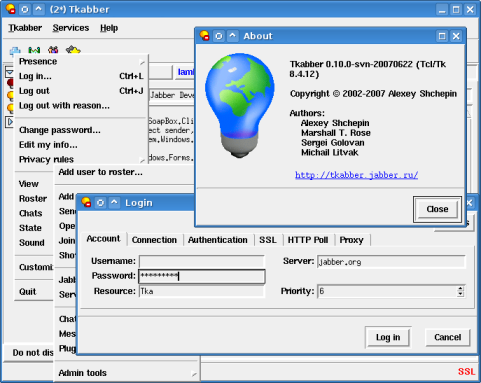Open the Roster menu entry
The image size is (481, 383).
[34, 198]
